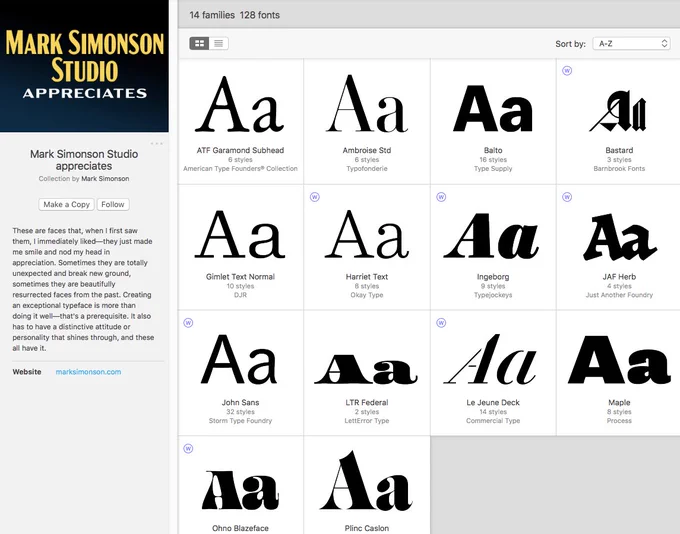Viewport: 680px width, 534px height.
Task: Switch to grid view icon
Action: coord(199,43)
